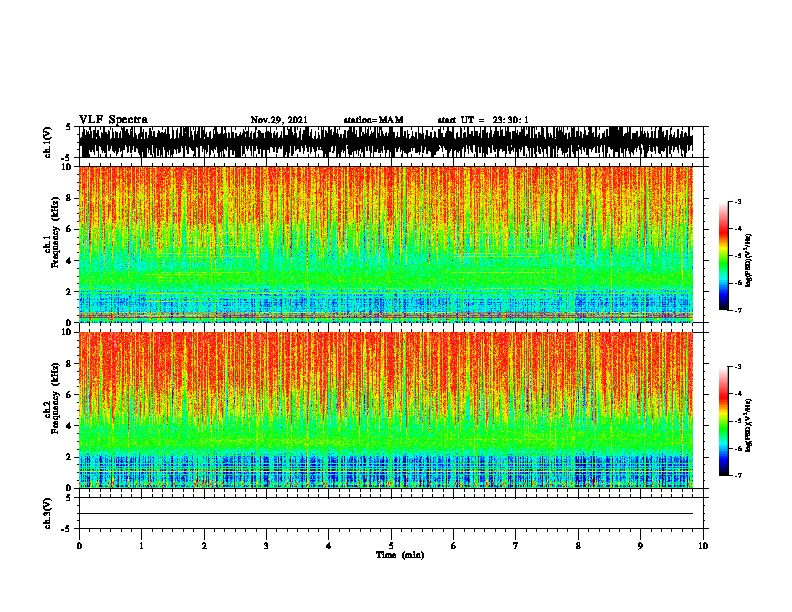This screenshot has height=612, width=792.
Task: Click the "Time (min)" axis label
Action: tap(400, 555)
